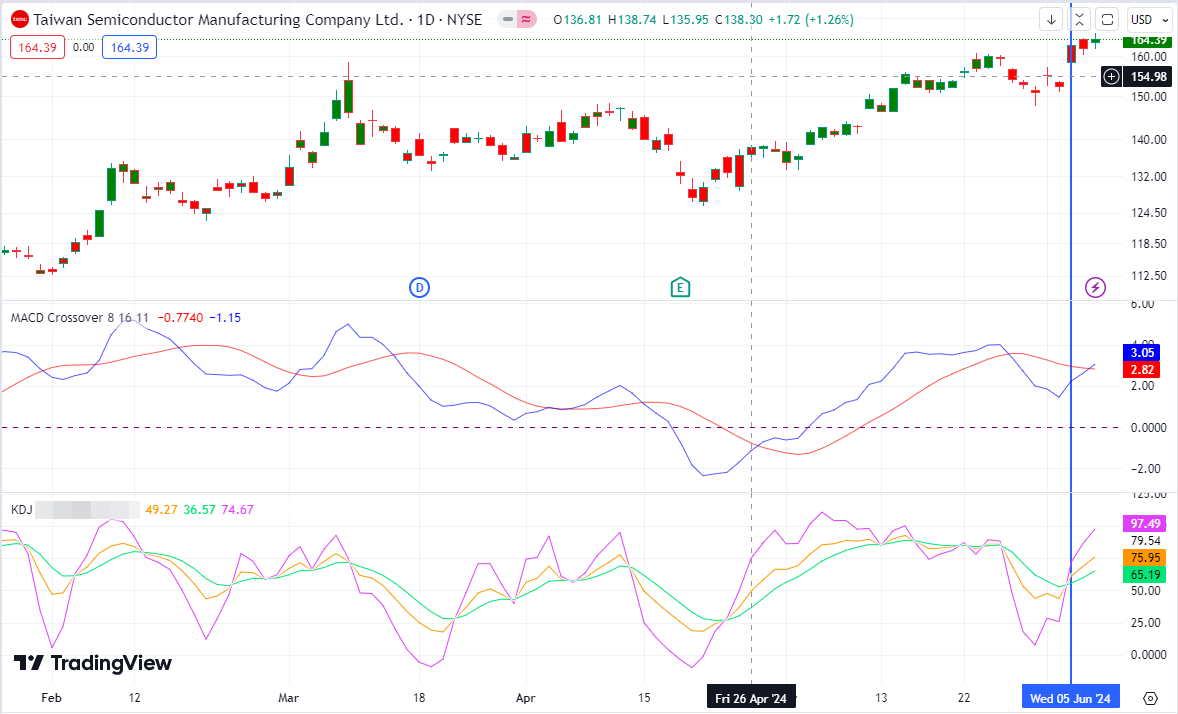The width and height of the screenshot is (1178, 714).
Task: Click the blue 164.39 buy price button
Action: click(x=129, y=47)
